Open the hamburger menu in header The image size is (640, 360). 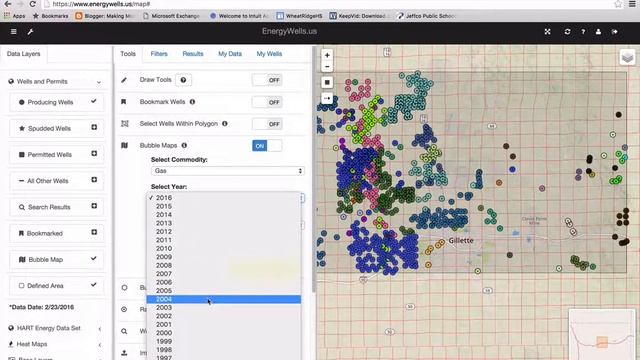click(x=13, y=31)
